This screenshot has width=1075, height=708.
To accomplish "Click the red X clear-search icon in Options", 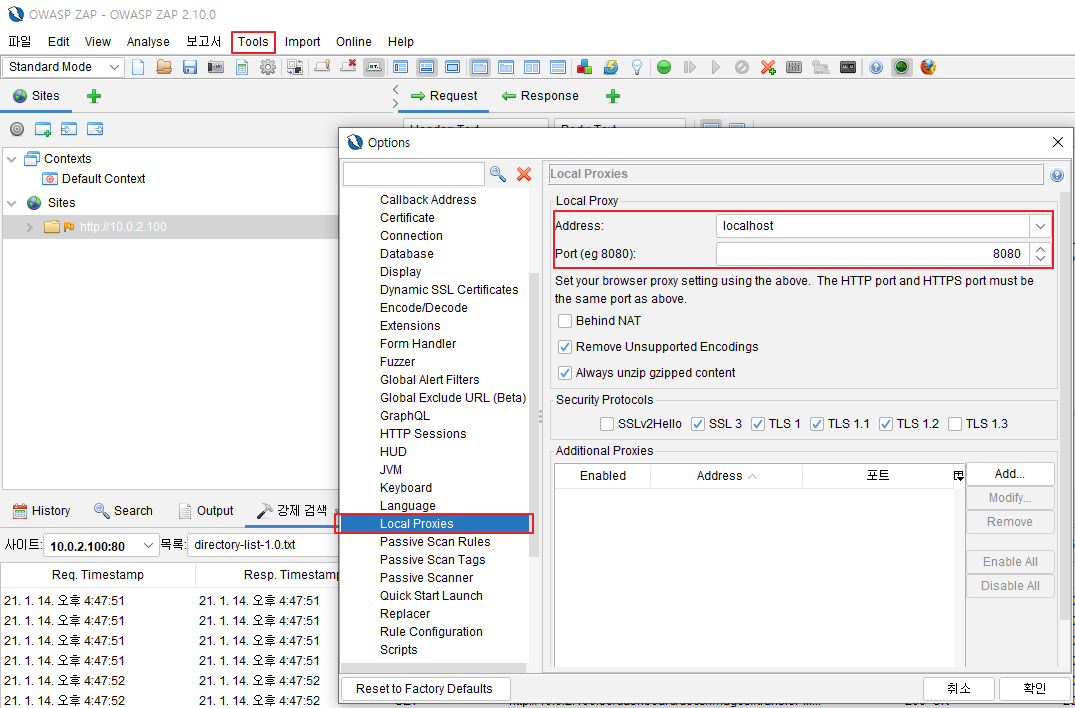I will pyautogui.click(x=524, y=174).
